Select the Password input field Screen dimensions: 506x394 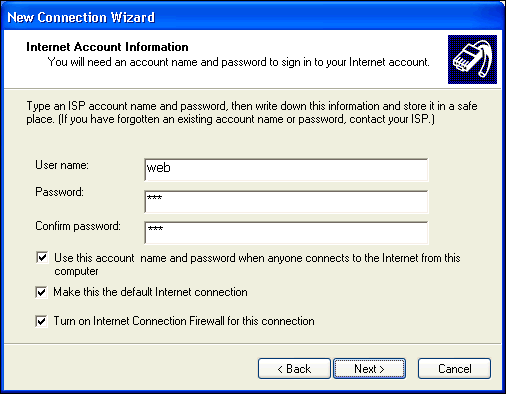pos(286,202)
